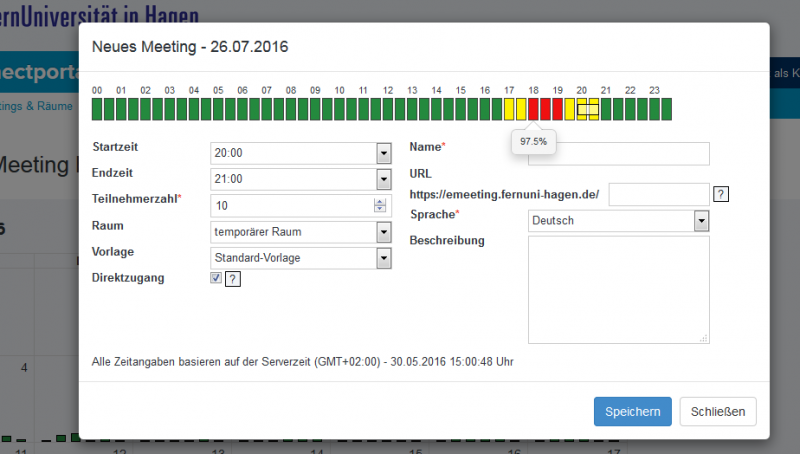Select the first yellow slot at hour 17
The image size is (800, 454).
[x=509, y=109]
